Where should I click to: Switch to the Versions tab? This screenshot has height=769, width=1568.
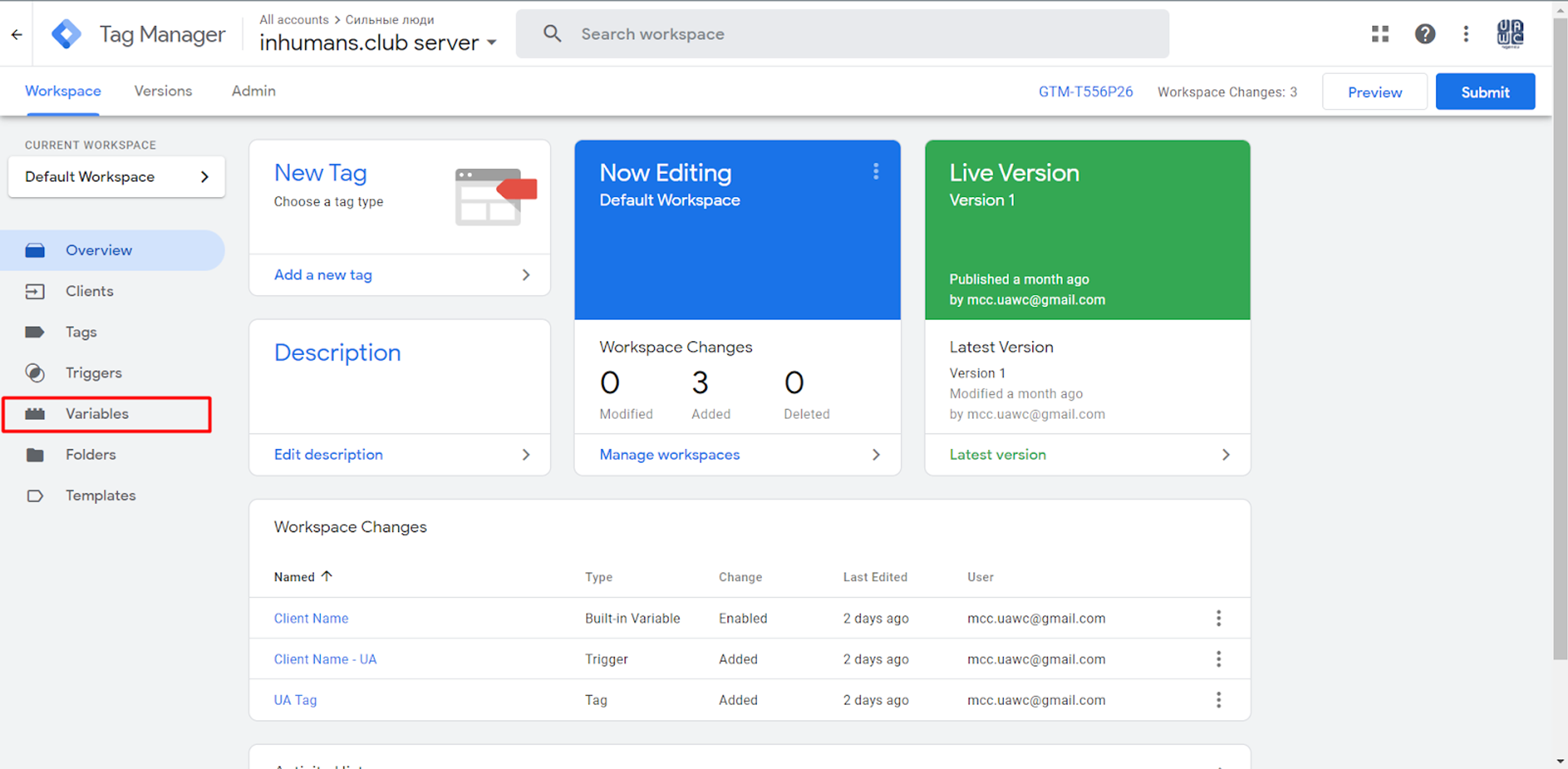163,91
